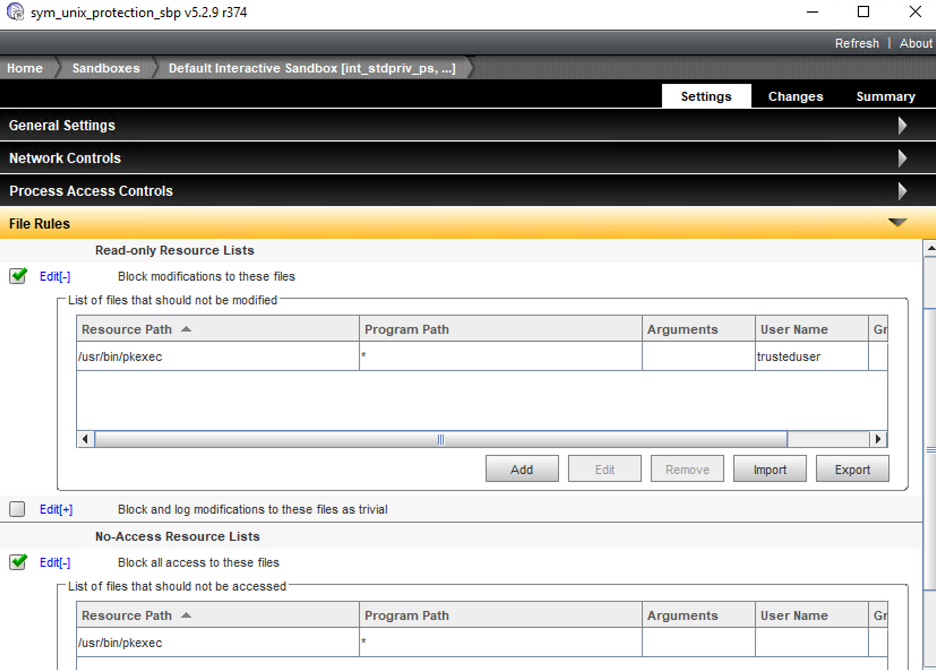Viewport: 936px width, 670px height.
Task: Uncheck Block all access to these files
Action: pos(18,562)
